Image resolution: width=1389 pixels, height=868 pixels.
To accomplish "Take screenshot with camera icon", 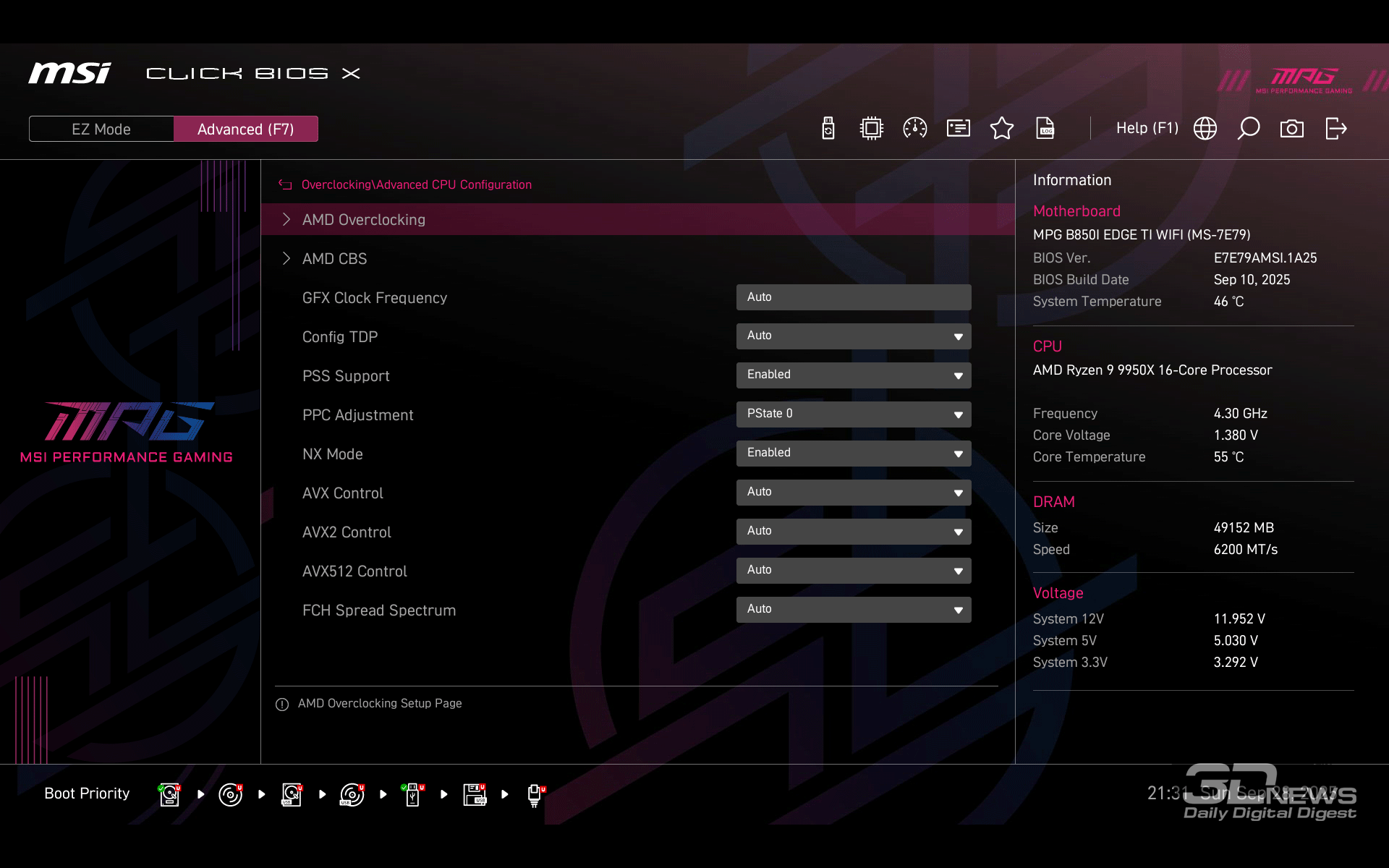I will [x=1291, y=129].
